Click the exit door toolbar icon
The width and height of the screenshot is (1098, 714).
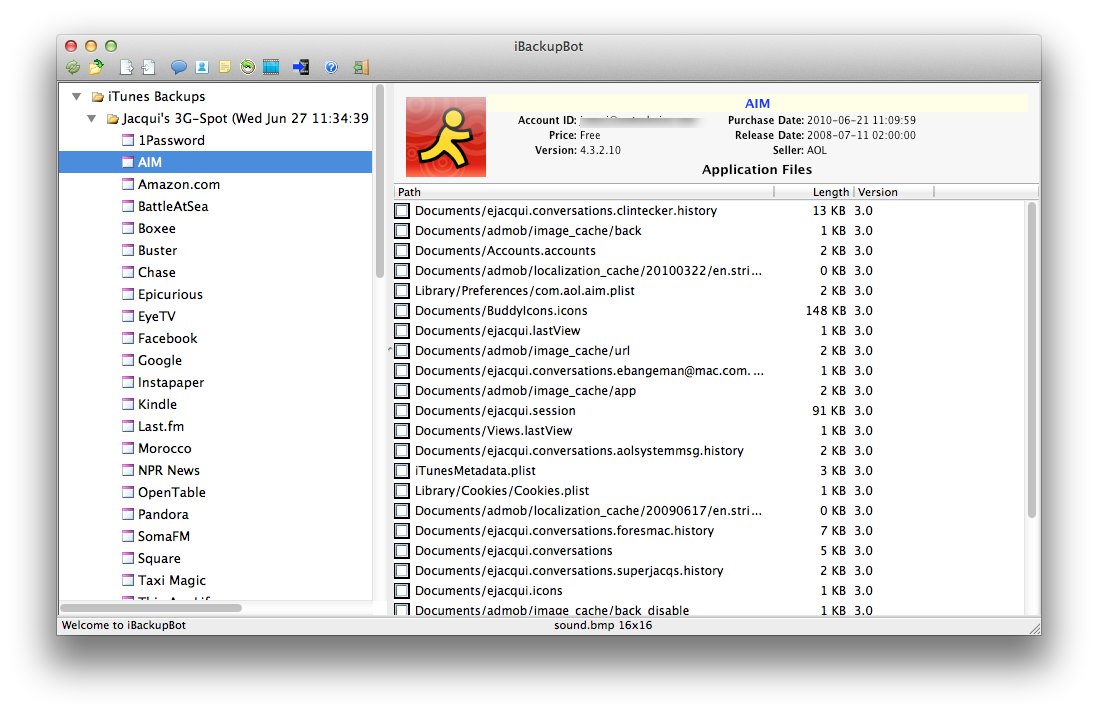(x=361, y=67)
